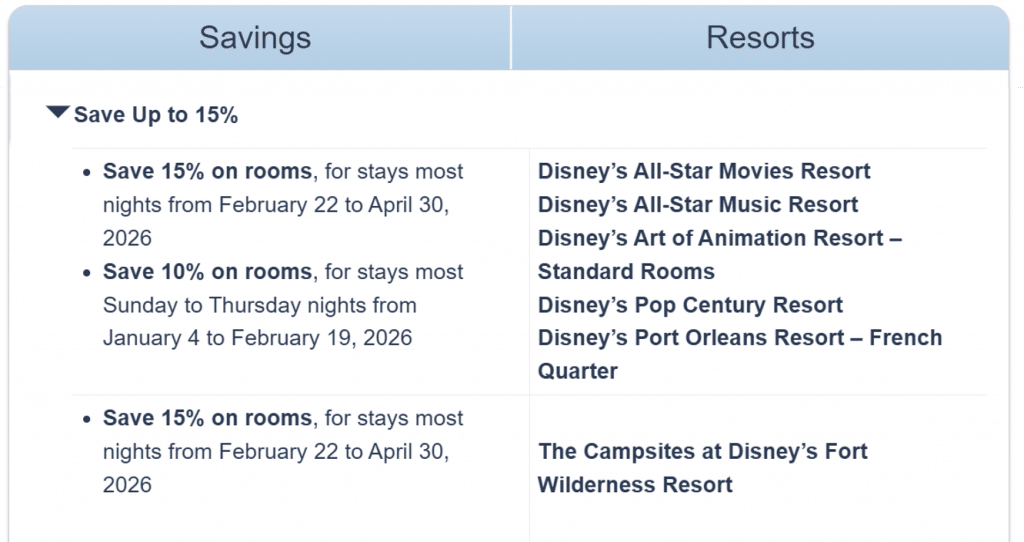
Task: Open The Campsites at Disney's Fort Wilderness Resort
Action: tap(702, 451)
